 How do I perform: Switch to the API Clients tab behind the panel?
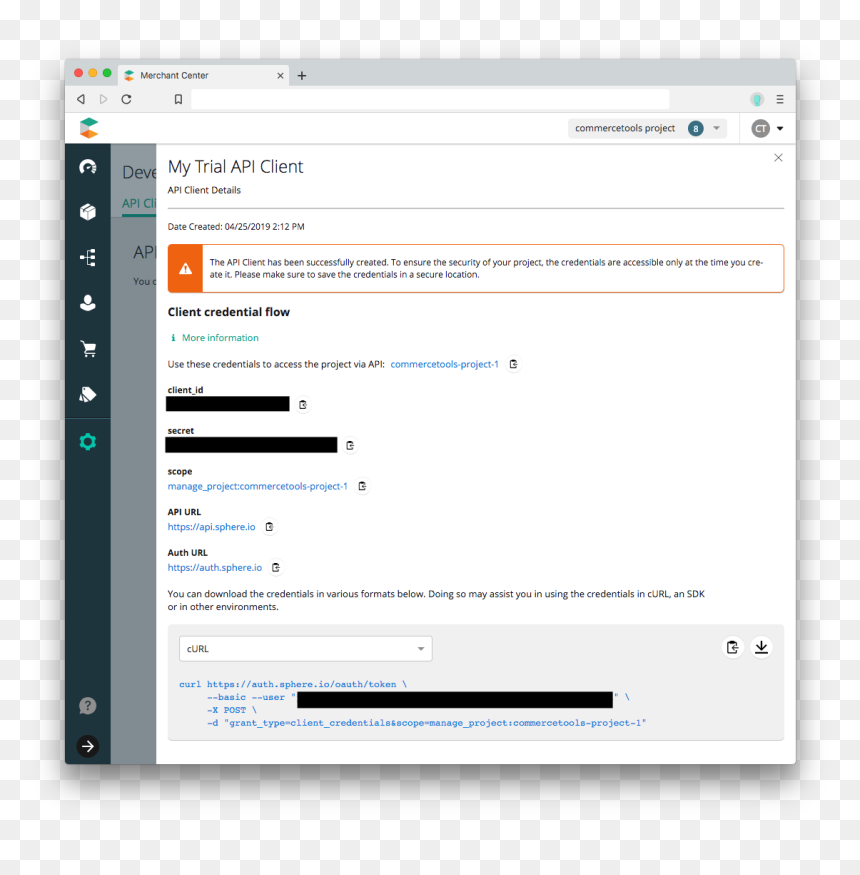click(139, 203)
